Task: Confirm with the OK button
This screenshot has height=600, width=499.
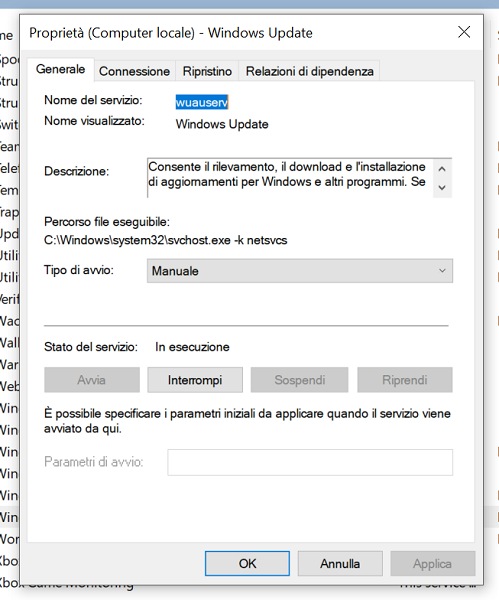Action: (x=247, y=563)
